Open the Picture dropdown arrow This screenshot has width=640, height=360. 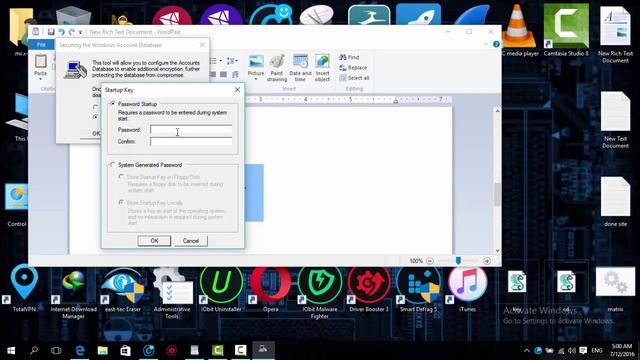[x=256, y=79]
